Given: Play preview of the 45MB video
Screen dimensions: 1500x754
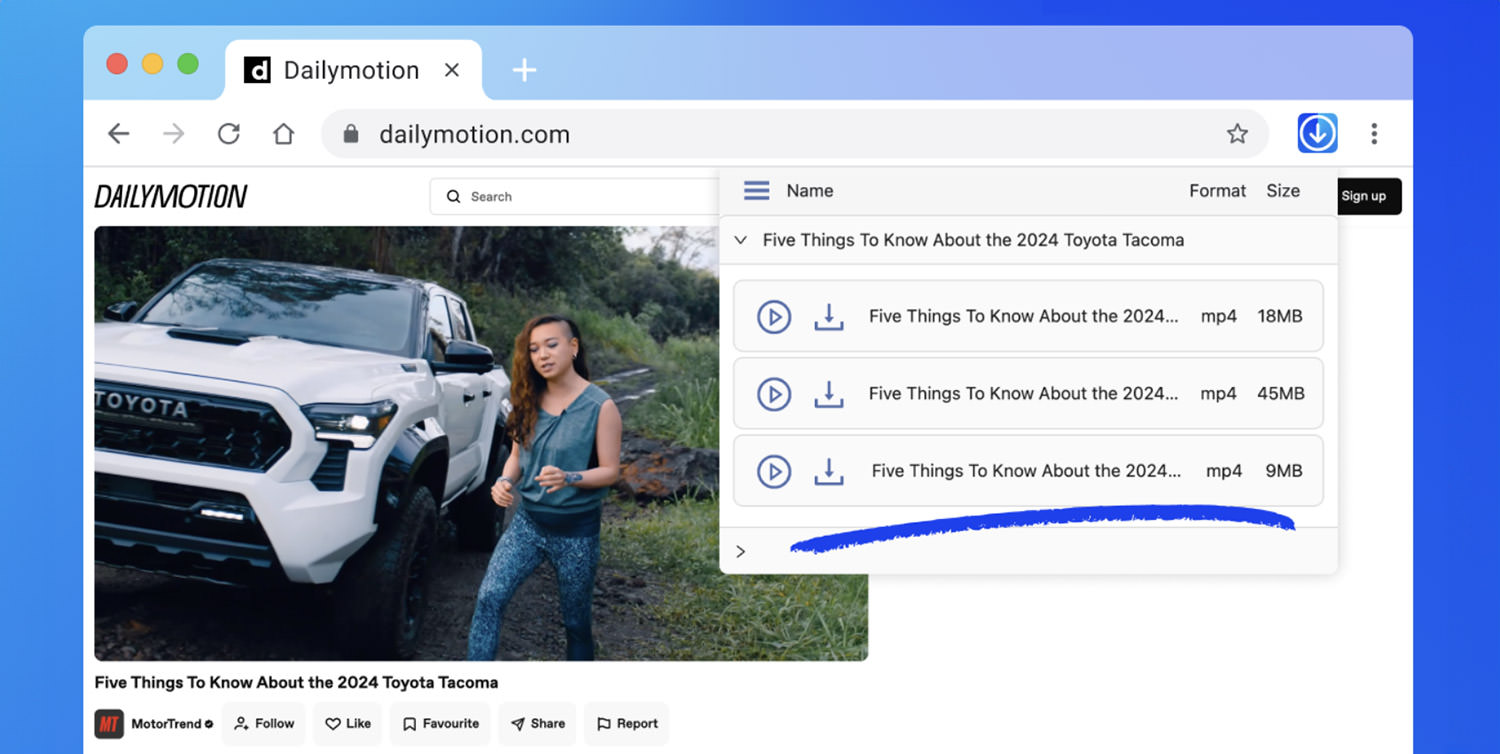Looking at the screenshot, I should [x=774, y=394].
